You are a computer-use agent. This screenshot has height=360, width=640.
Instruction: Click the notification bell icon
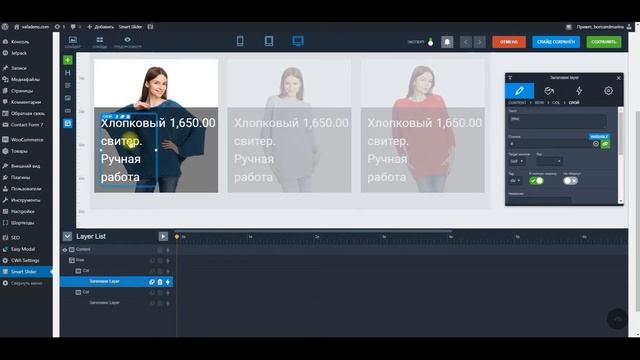tap(447, 42)
